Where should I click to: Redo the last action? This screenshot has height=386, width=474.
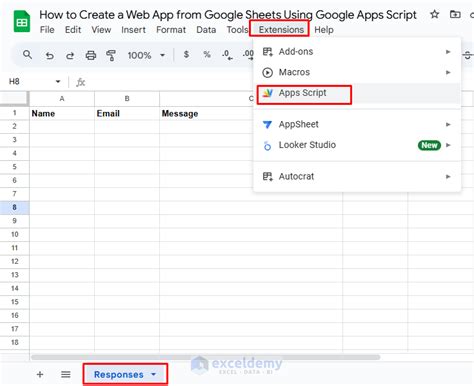tap(70, 55)
